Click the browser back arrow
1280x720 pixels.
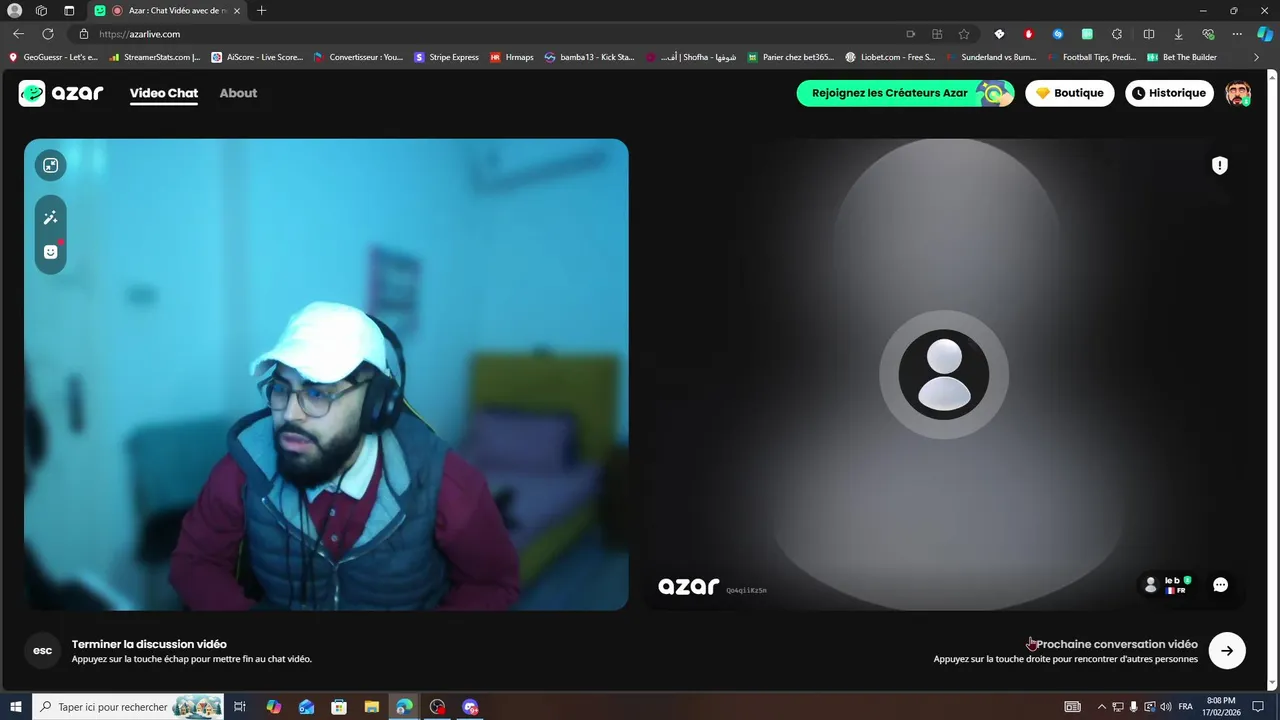[x=18, y=34]
